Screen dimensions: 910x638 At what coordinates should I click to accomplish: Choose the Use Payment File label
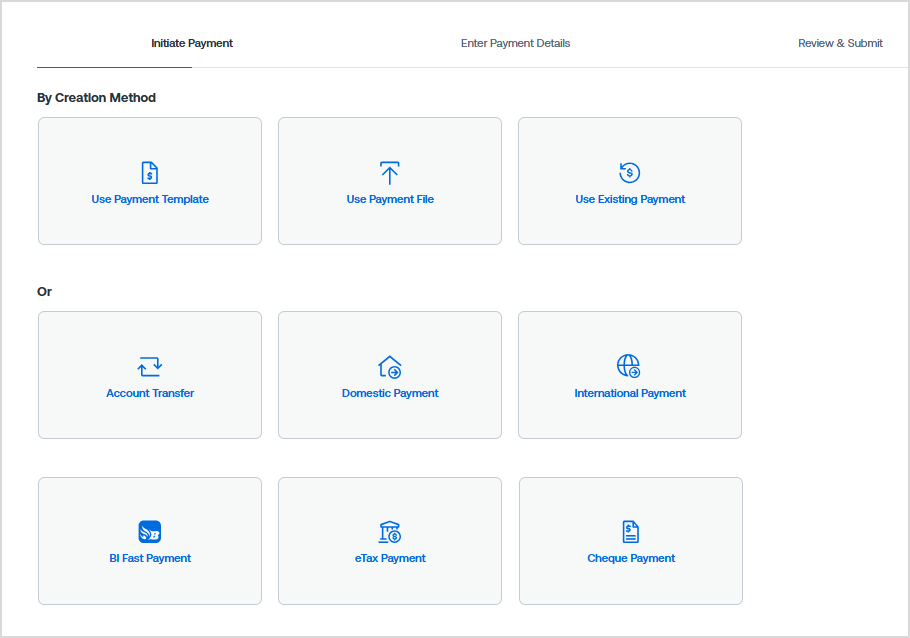coord(390,199)
